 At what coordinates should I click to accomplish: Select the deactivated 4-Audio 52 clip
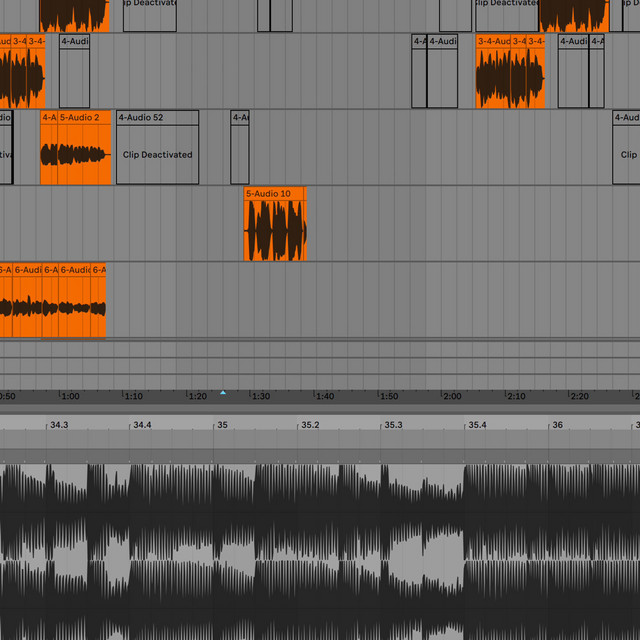pos(158,147)
